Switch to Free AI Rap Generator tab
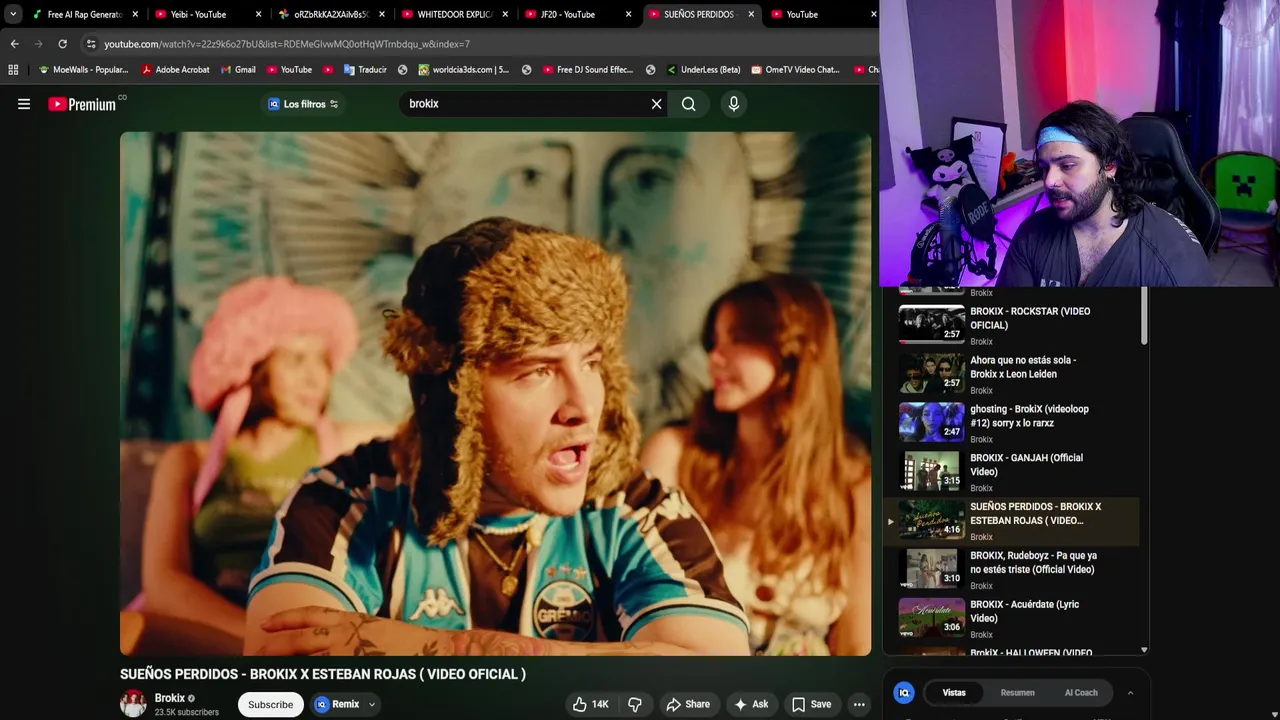Image resolution: width=1280 pixels, height=720 pixels. pos(84,14)
